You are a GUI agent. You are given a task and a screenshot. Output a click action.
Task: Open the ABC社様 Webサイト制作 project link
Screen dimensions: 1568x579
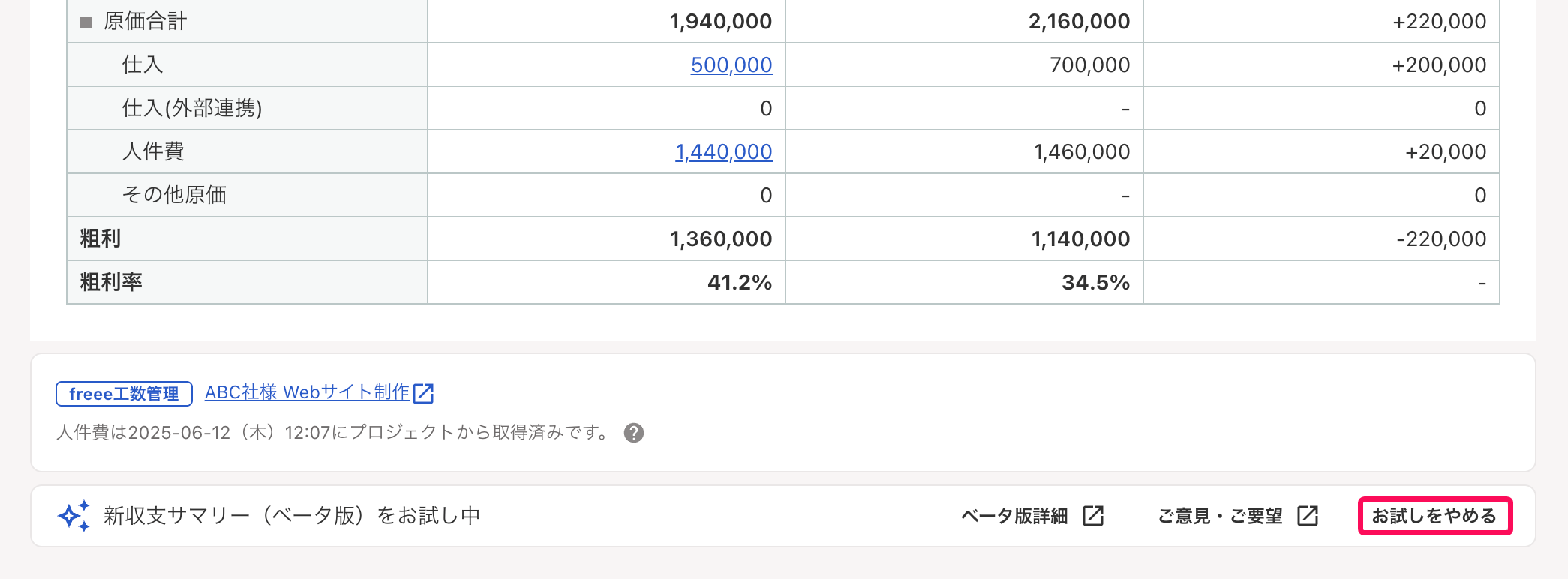[x=307, y=392]
